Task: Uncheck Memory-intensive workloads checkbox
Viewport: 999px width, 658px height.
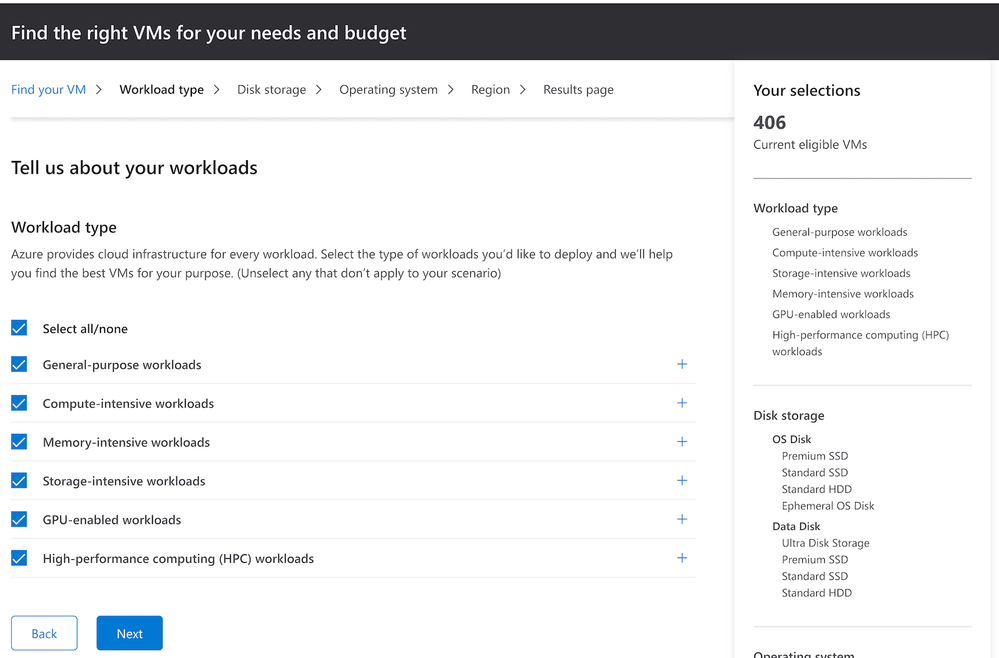Action: [x=19, y=442]
